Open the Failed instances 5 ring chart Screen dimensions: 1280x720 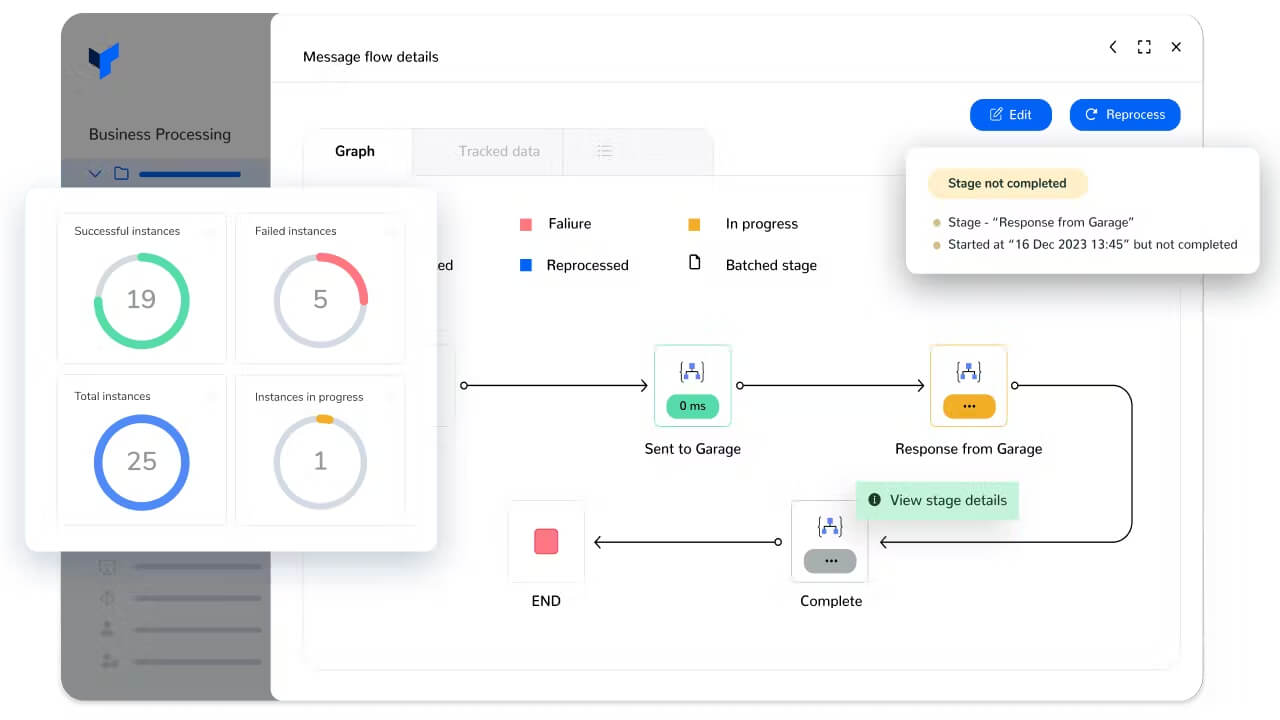coord(320,298)
